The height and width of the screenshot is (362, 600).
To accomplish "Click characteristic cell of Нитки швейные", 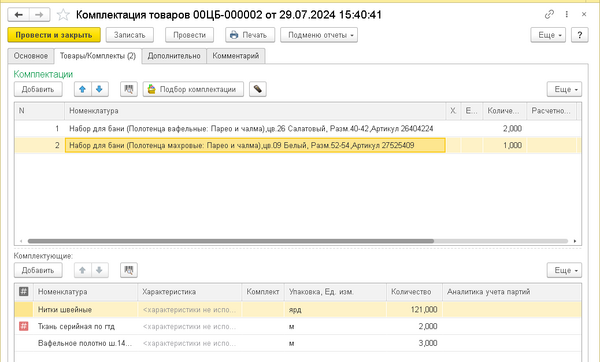I will tap(190, 310).
